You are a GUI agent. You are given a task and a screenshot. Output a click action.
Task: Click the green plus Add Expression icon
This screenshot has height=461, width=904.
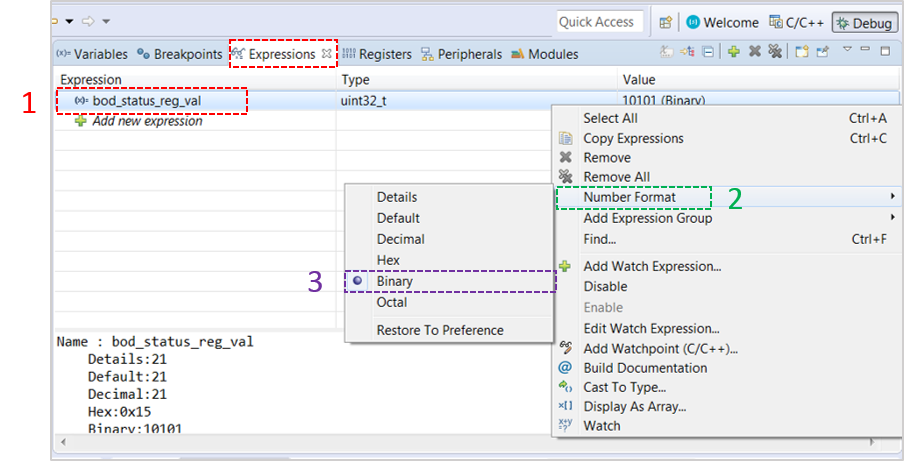733,52
